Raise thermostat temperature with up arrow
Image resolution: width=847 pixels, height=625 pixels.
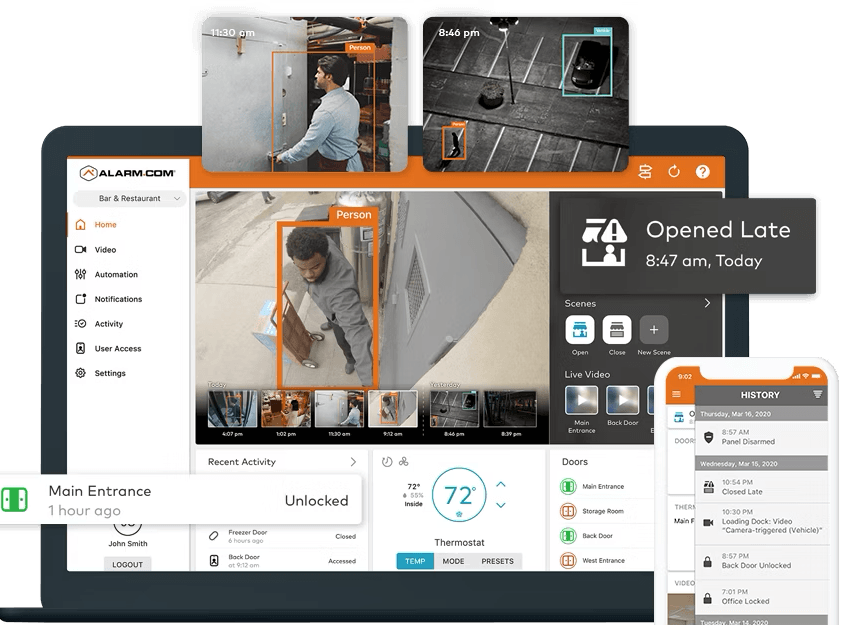pos(501,485)
